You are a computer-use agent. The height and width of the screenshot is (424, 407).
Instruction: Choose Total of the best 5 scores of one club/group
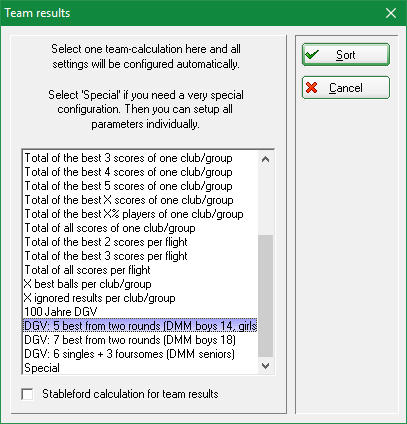140,186
